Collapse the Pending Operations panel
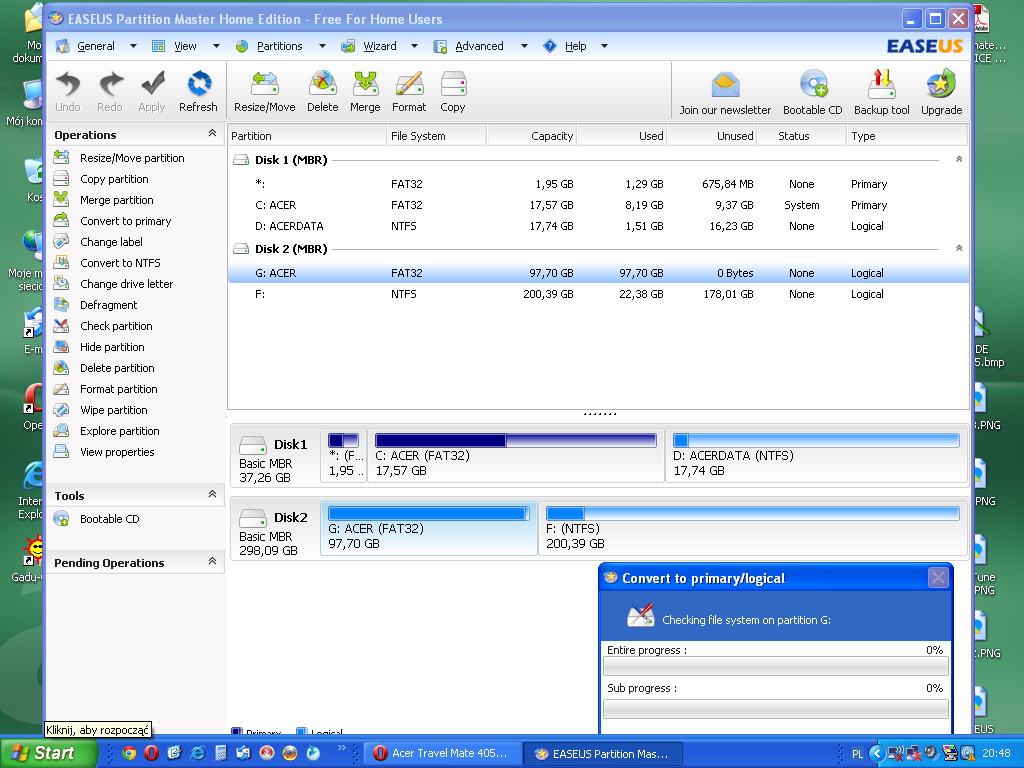This screenshot has width=1024, height=768. point(212,561)
